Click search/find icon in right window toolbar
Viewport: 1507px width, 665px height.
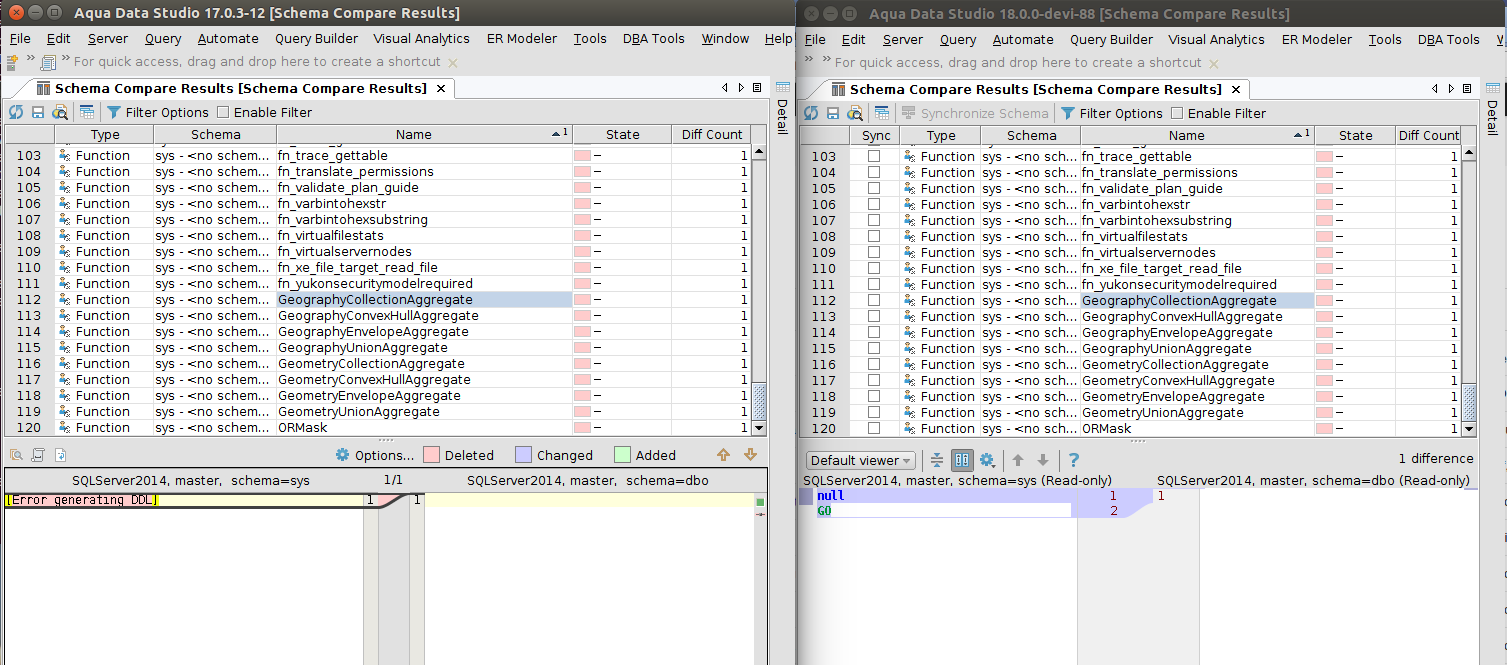(x=855, y=113)
